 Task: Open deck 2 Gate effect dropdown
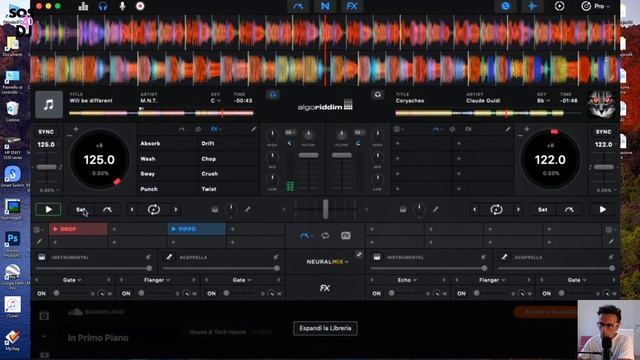point(577,280)
